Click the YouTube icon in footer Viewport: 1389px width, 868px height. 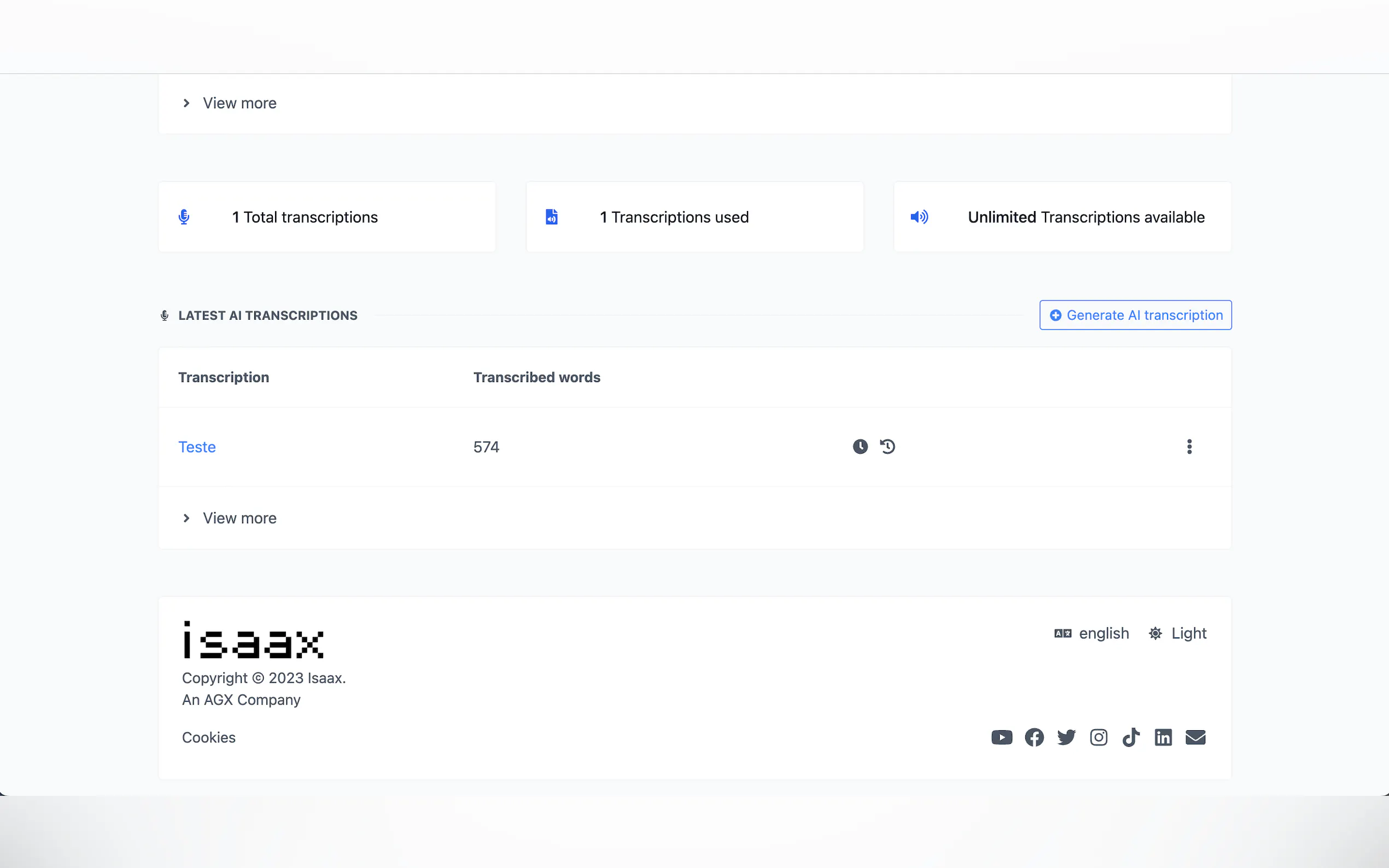1001,737
